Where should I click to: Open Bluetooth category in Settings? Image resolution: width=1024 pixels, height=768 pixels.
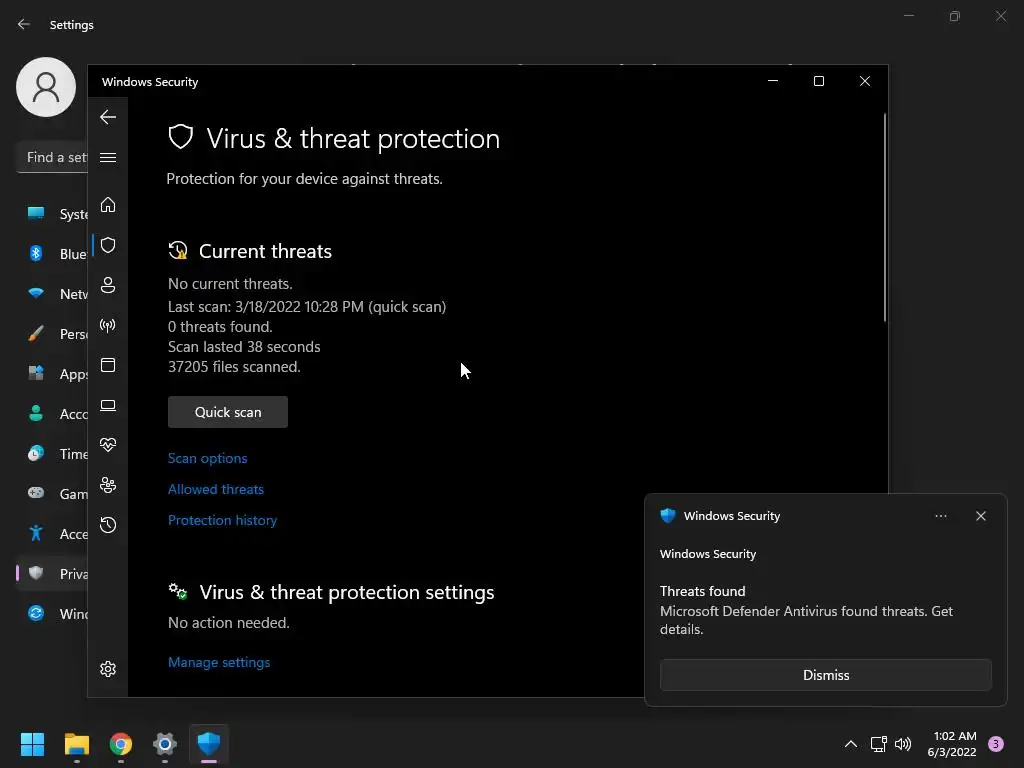pos(55,253)
